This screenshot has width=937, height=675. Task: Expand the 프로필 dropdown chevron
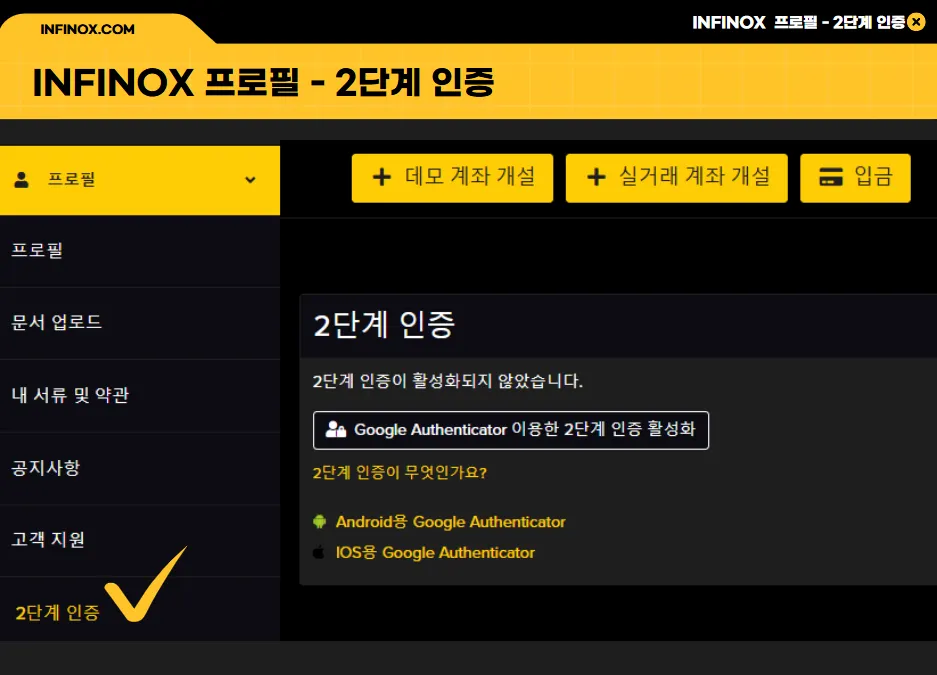[250, 180]
